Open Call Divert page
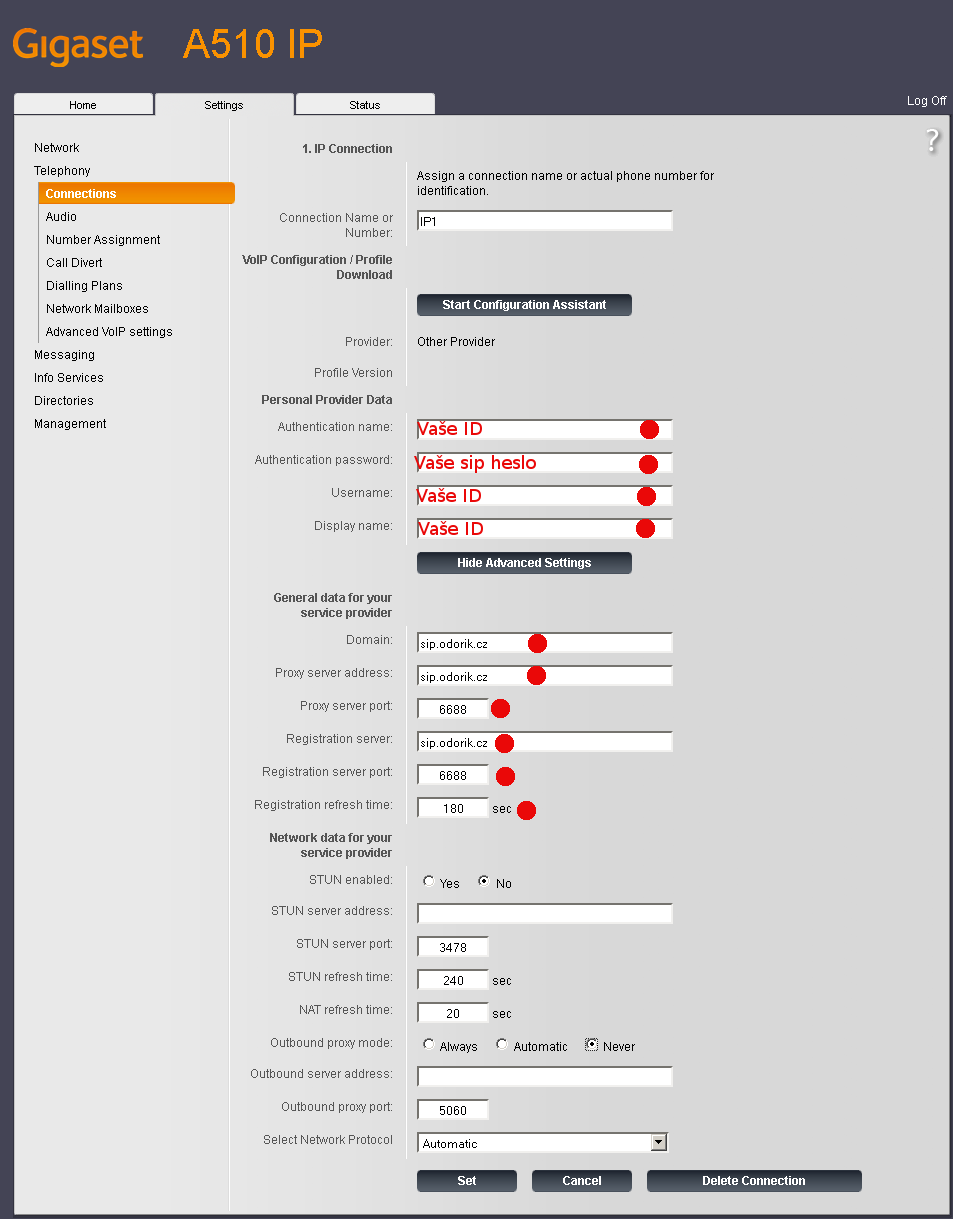Viewport: 953px width, 1219px height. tap(74, 263)
